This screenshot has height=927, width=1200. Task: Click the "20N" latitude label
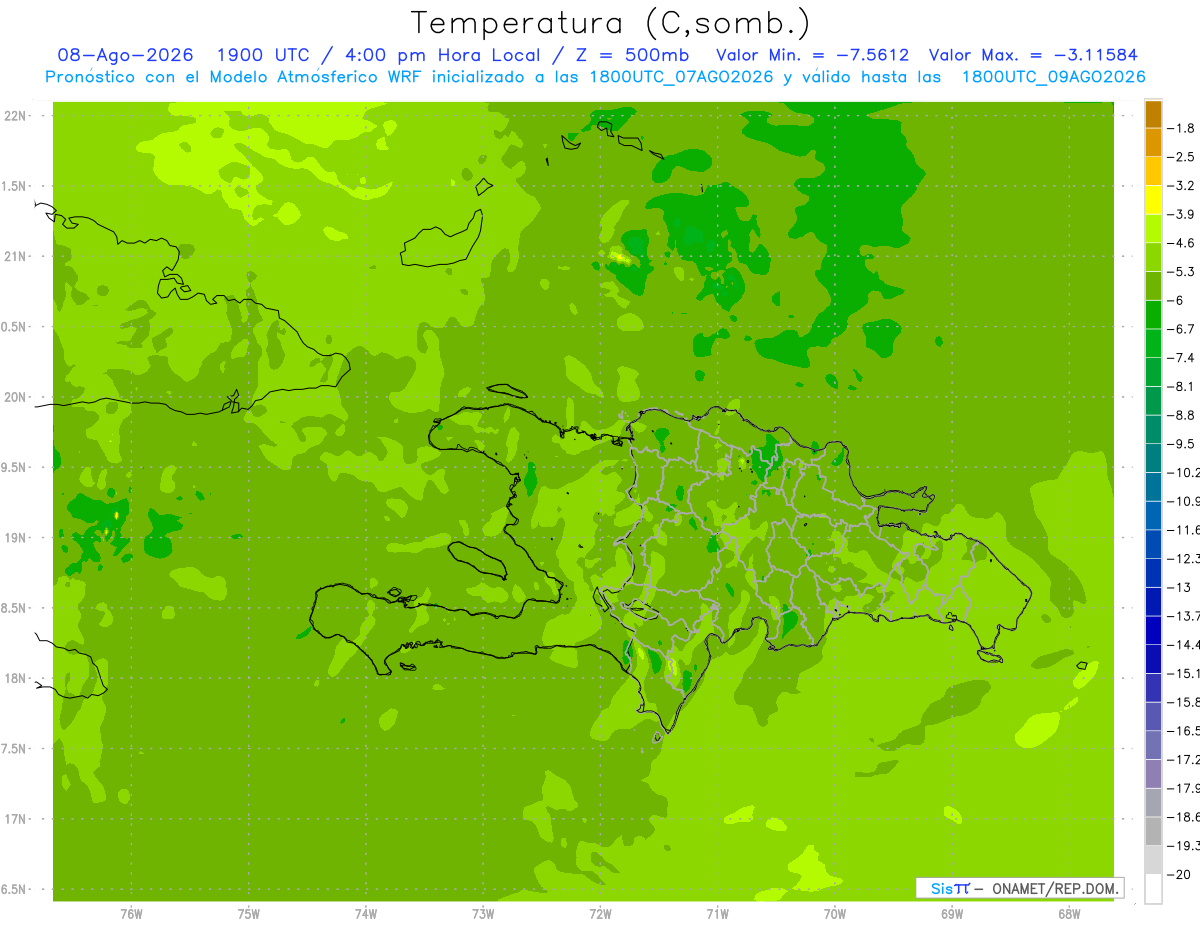[x=14, y=397]
